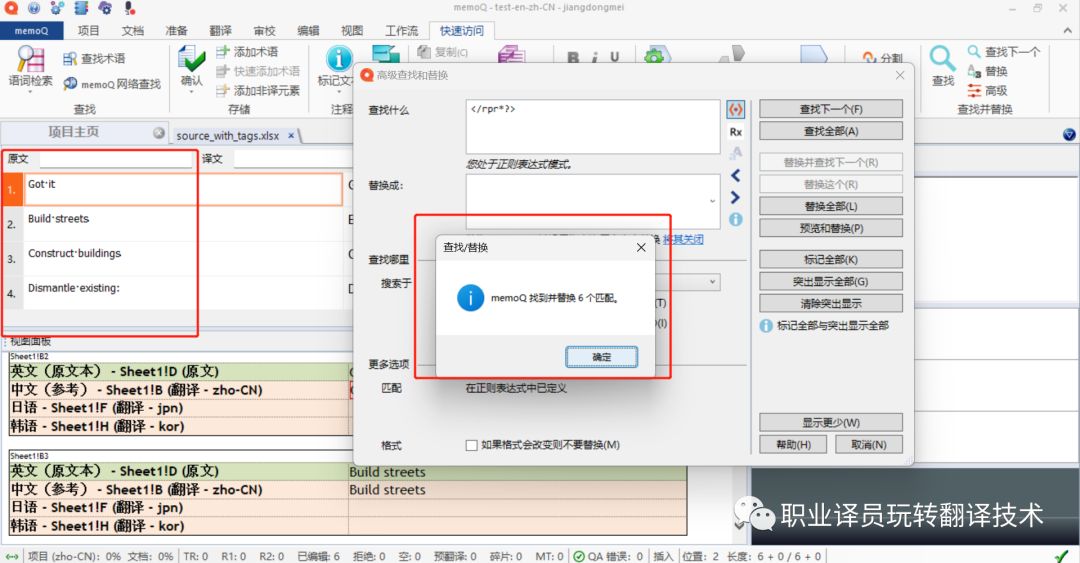Open the blue memoQ application menu tab

pos(32,30)
